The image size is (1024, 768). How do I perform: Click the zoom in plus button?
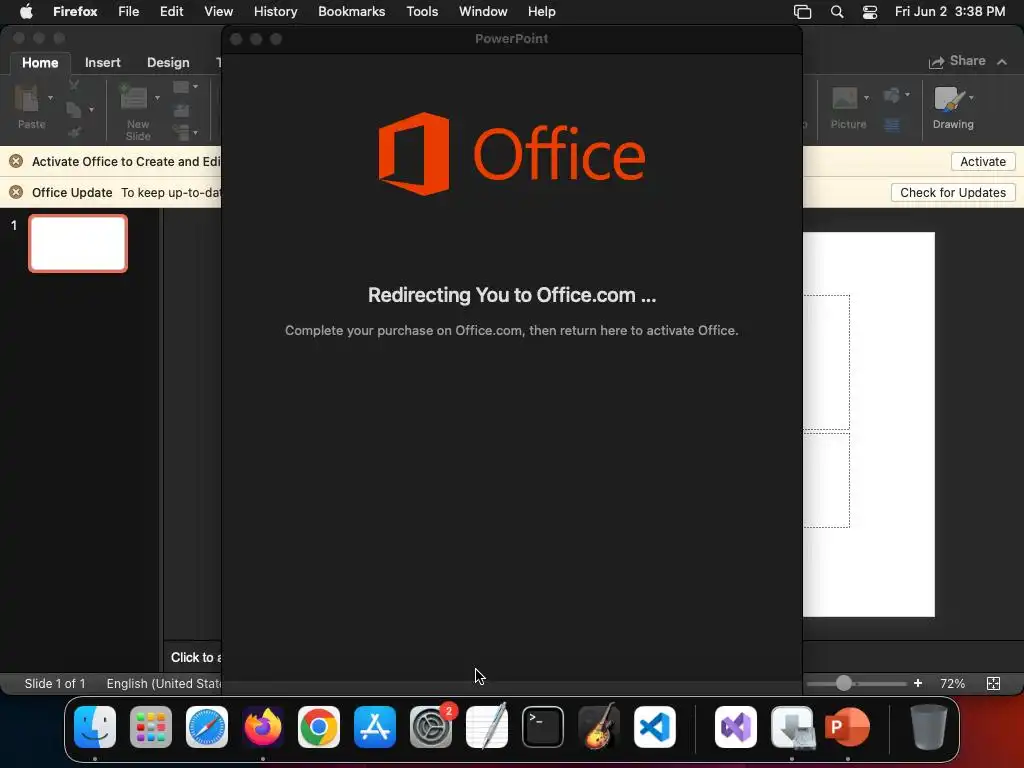(918, 683)
